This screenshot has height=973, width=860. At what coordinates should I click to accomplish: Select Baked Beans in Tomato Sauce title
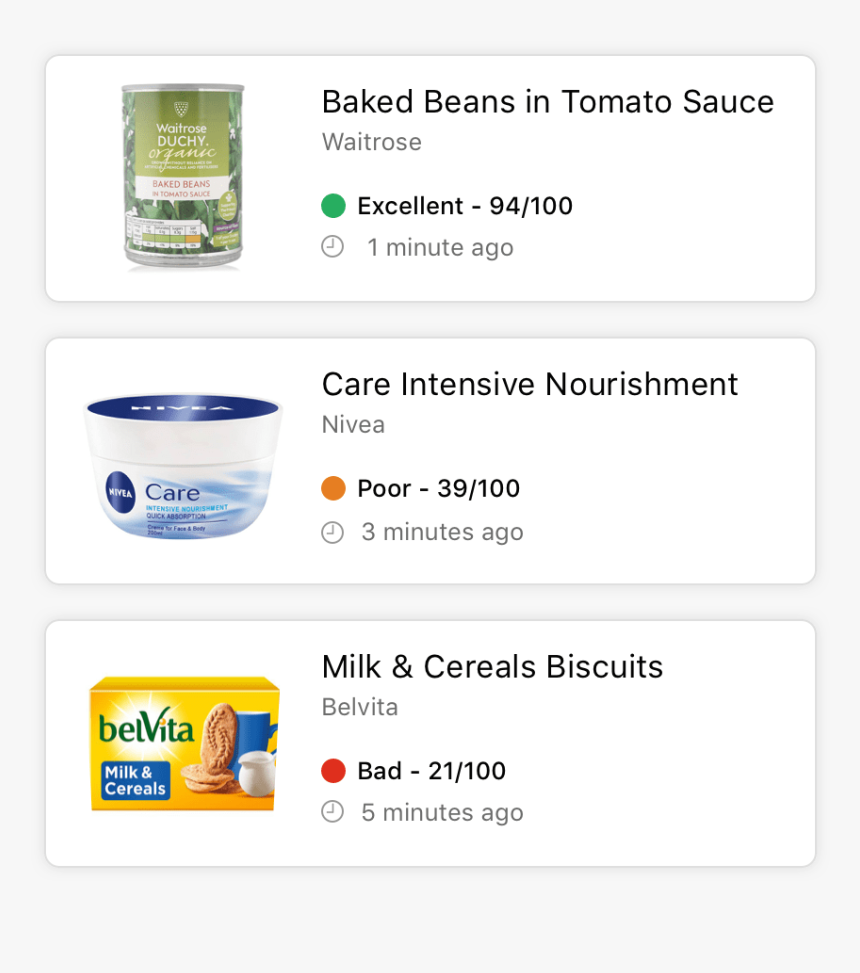[548, 102]
